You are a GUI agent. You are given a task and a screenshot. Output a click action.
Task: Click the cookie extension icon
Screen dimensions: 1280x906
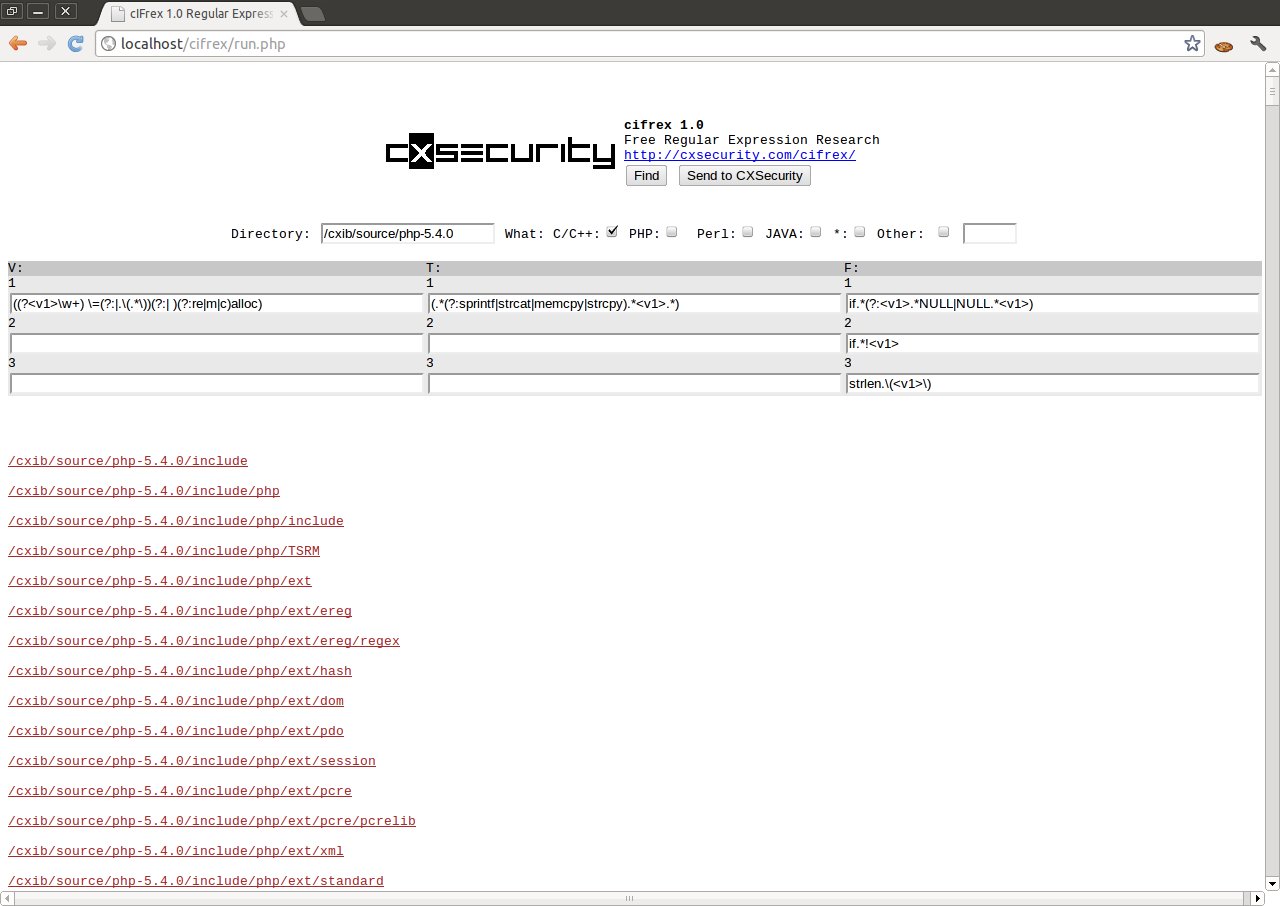click(x=1223, y=45)
